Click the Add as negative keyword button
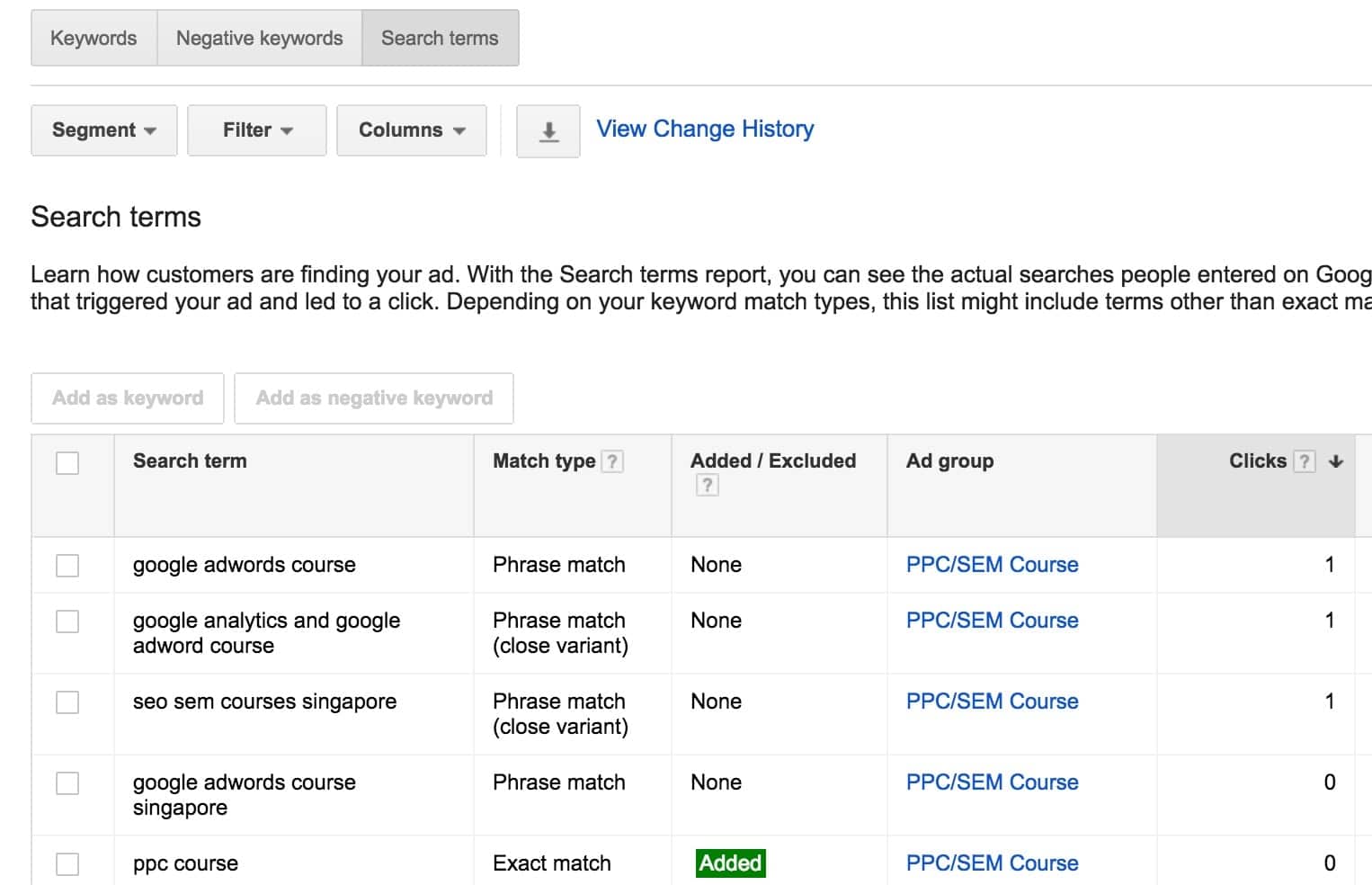Image resolution: width=1372 pixels, height=885 pixels. [x=374, y=398]
